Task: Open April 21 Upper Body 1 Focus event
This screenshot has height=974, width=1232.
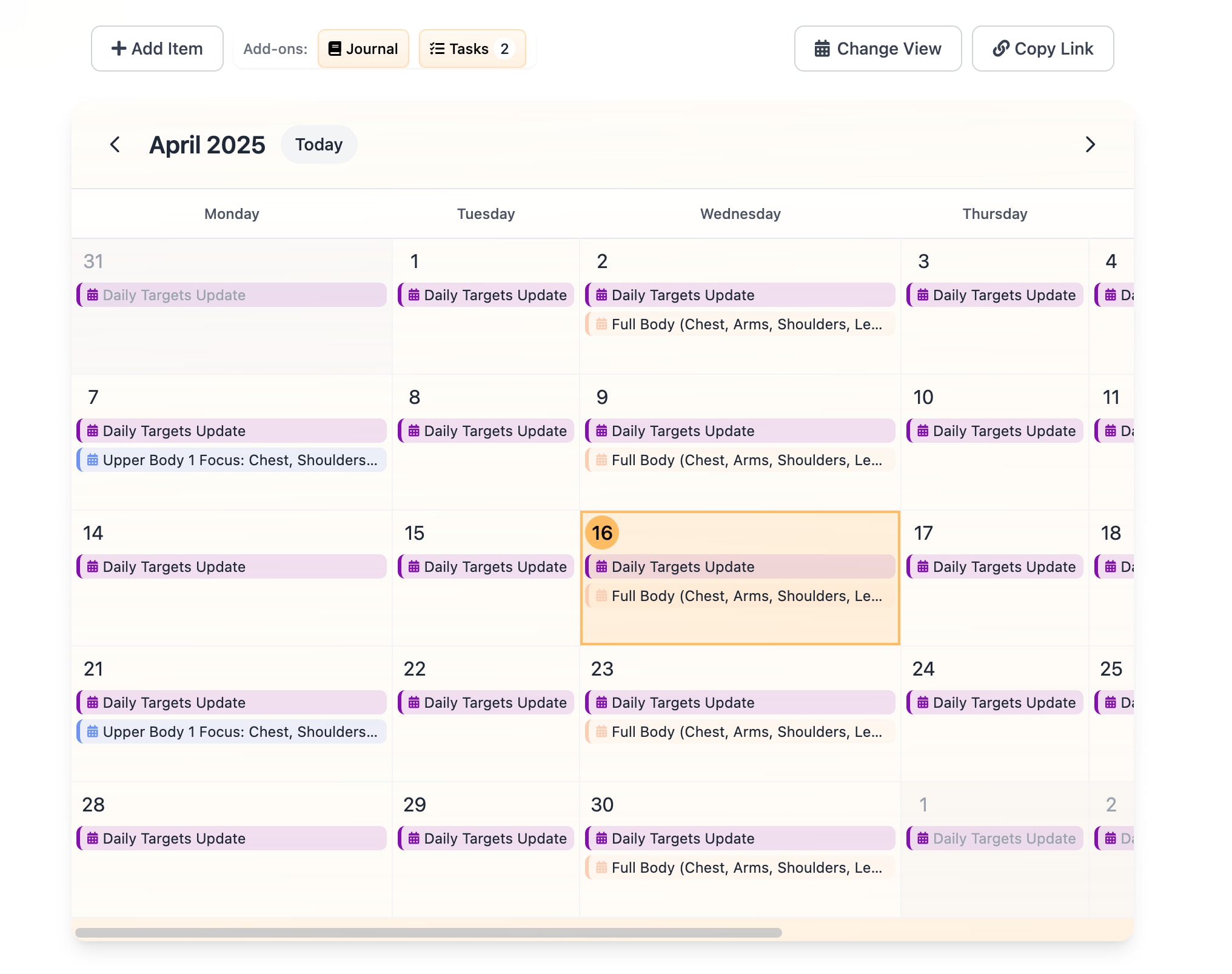Action: click(x=232, y=732)
